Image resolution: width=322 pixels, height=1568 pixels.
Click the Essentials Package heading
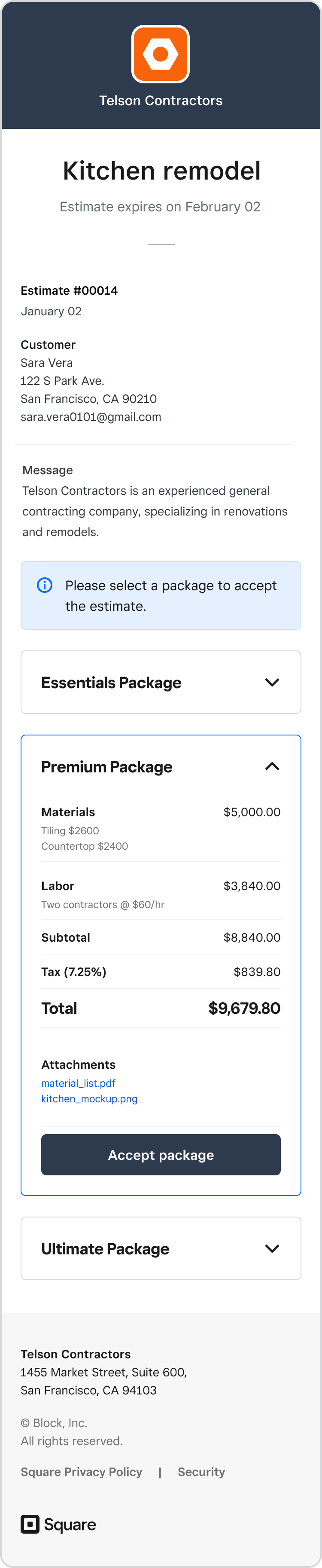[111, 682]
